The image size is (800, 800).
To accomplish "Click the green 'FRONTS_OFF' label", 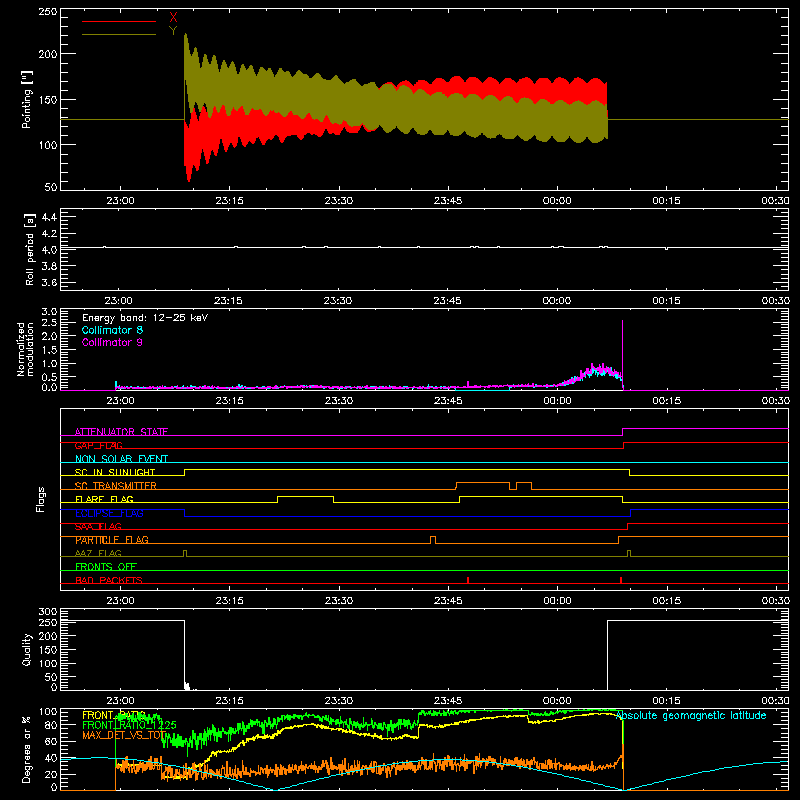I will coord(106,567).
